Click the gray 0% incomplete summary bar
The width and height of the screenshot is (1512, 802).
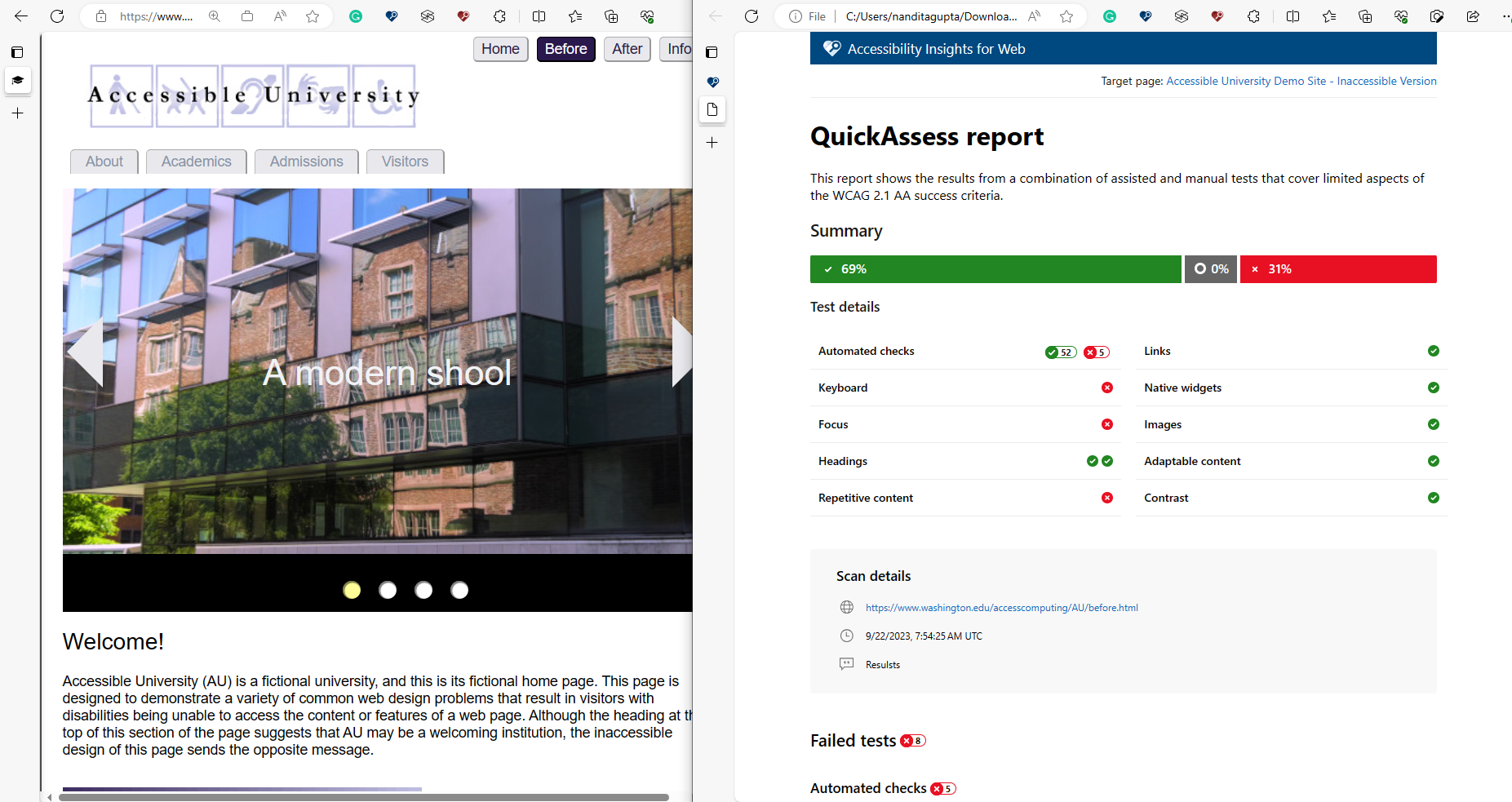click(1211, 269)
